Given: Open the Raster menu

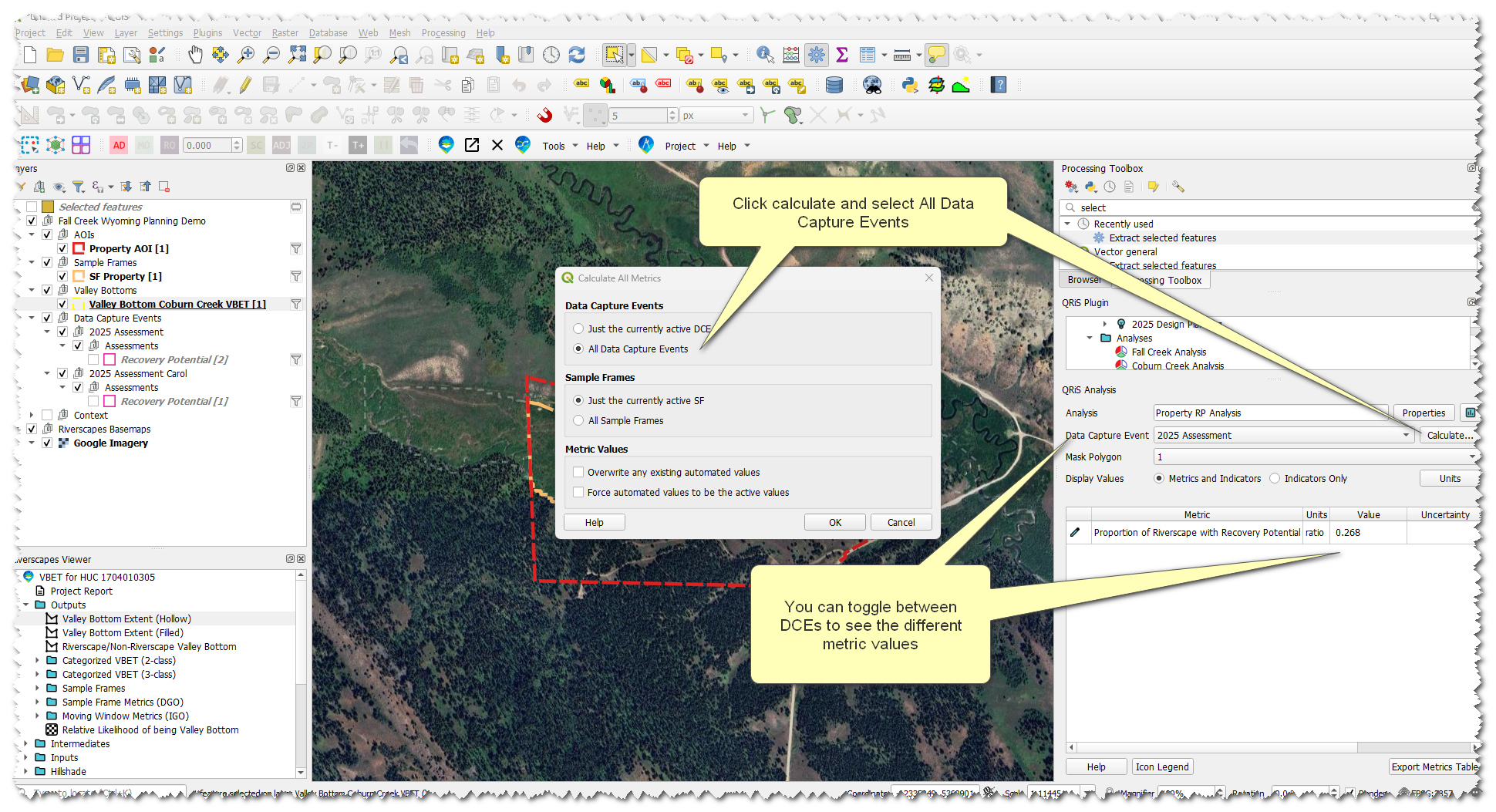Looking at the screenshot, I should [x=285, y=33].
